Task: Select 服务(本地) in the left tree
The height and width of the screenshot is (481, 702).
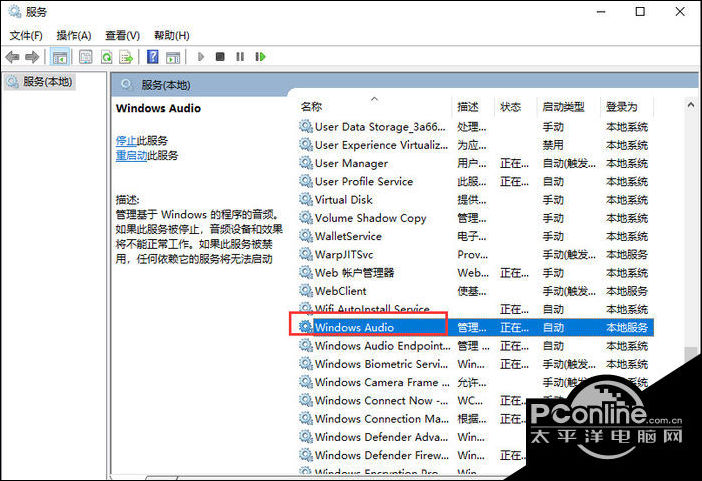Action: tap(47, 82)
